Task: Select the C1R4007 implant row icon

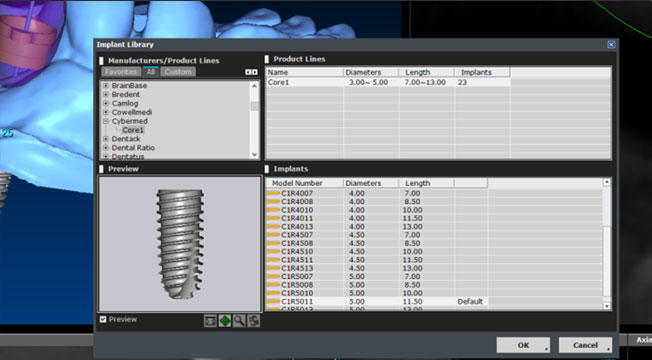Action: [x=273, y=193]
